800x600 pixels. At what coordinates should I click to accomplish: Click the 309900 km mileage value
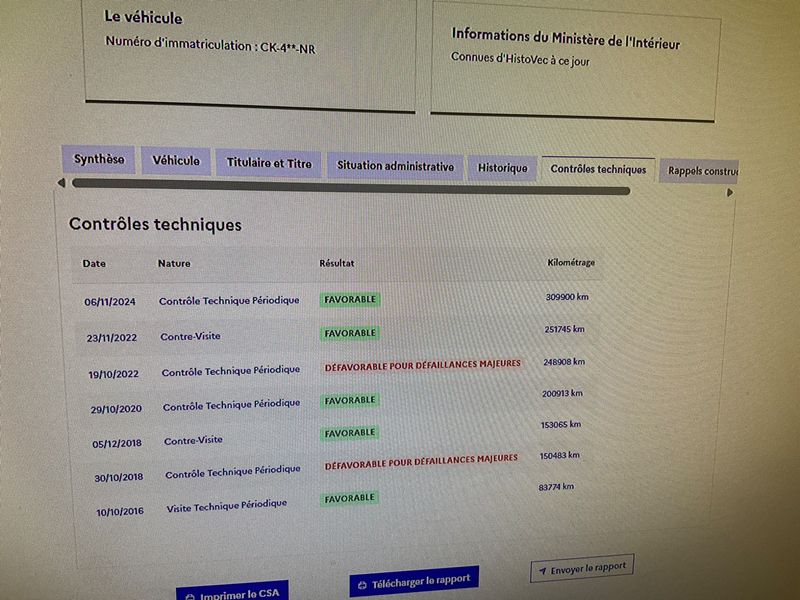pos(567,297)
